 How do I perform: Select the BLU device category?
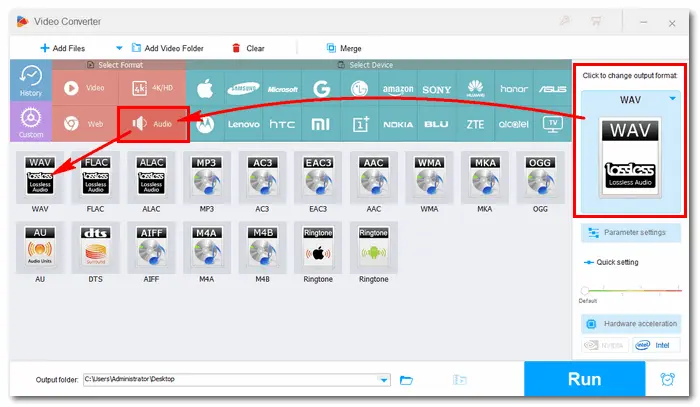(x=436, y=124)
